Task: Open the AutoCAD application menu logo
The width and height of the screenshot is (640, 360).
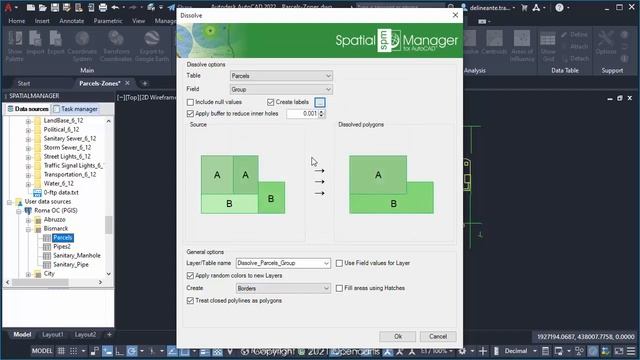Action: tap(8, 7)
